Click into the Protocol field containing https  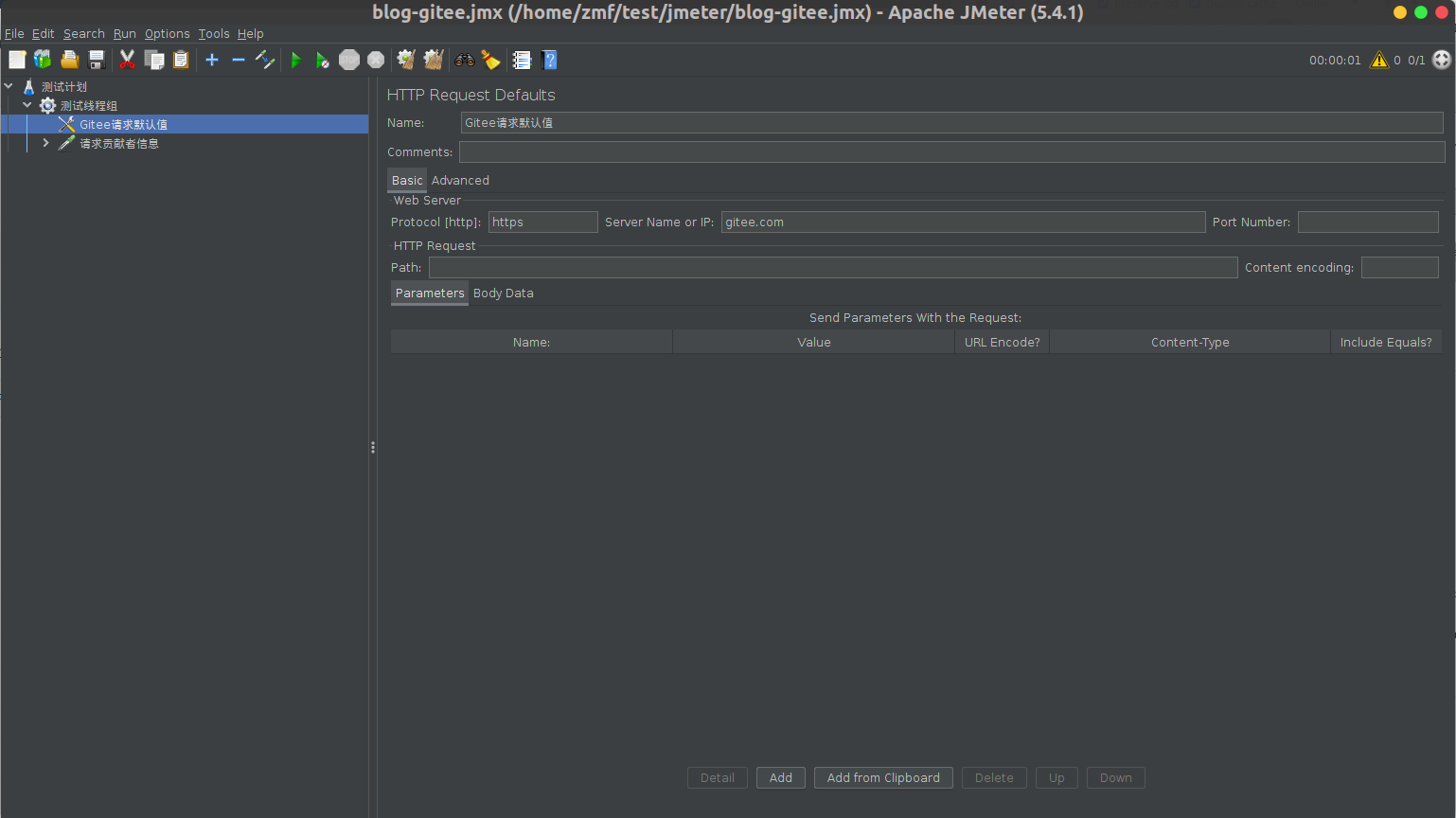click(x=543, y=222)
